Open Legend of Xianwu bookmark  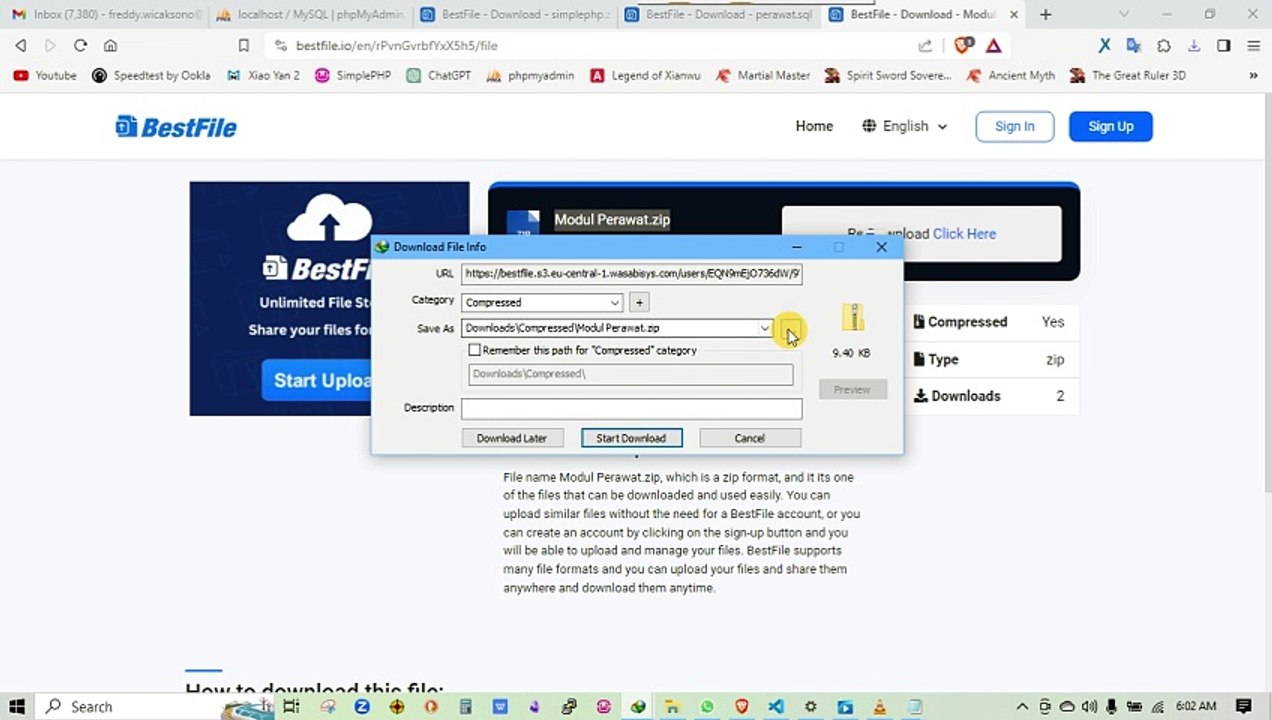645,75
